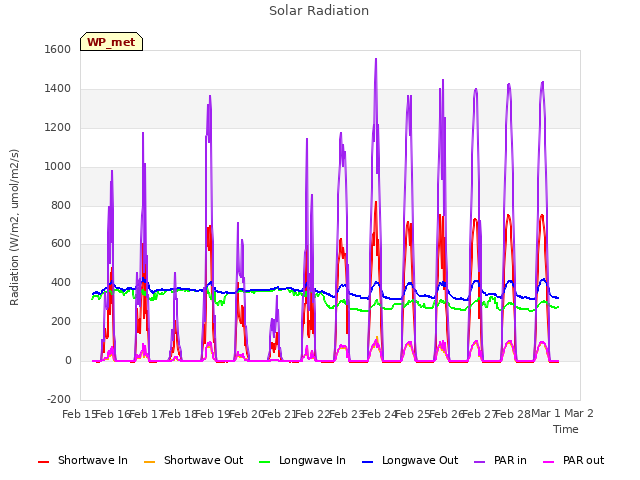Click the 0 y-axis tick label
The height and width of the screenshot is (480, 640).
68,361
